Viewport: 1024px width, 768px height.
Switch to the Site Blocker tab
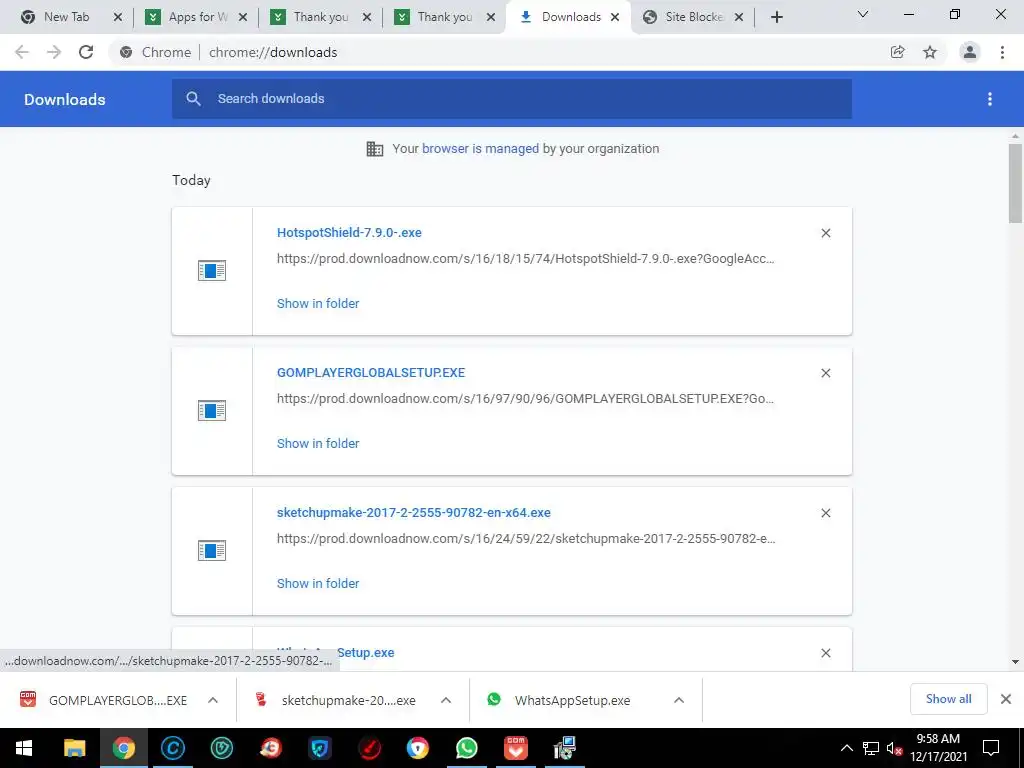click(x=694, y=17)
